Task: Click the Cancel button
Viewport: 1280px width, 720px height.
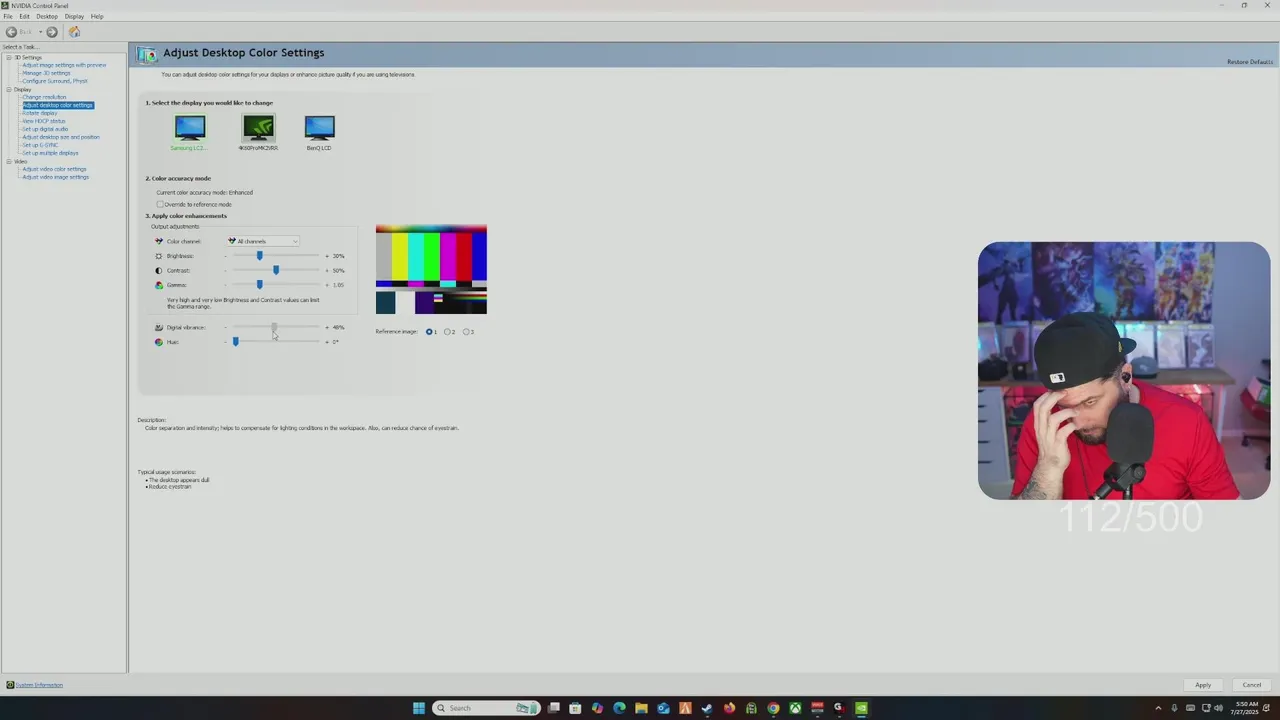Action: click(x=1252, y=685)
